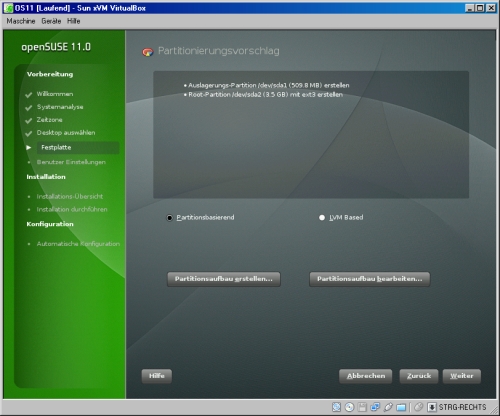Click the Vorbereitung section heading

[x=50, y=74]
